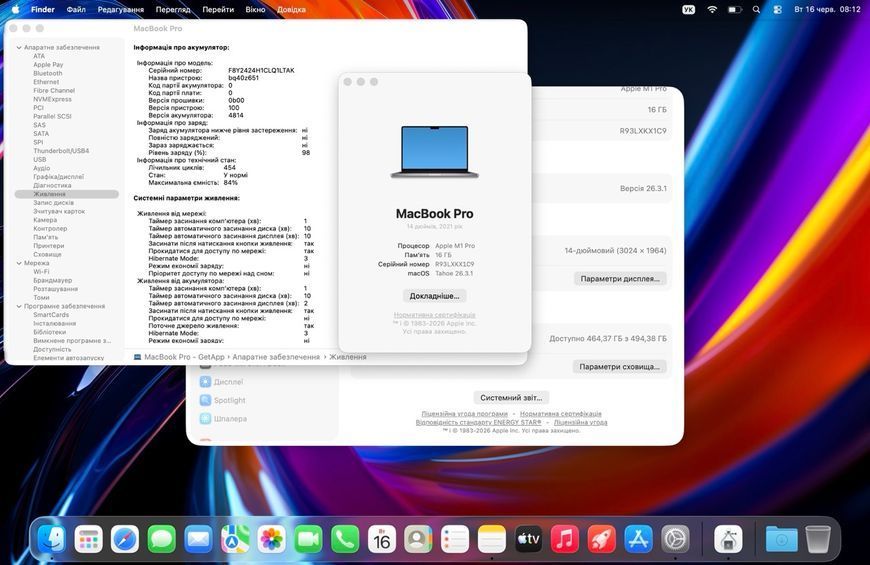Open the Перегляд menu
The height and width of the screenshot is (565, 870).
point(173,9)
